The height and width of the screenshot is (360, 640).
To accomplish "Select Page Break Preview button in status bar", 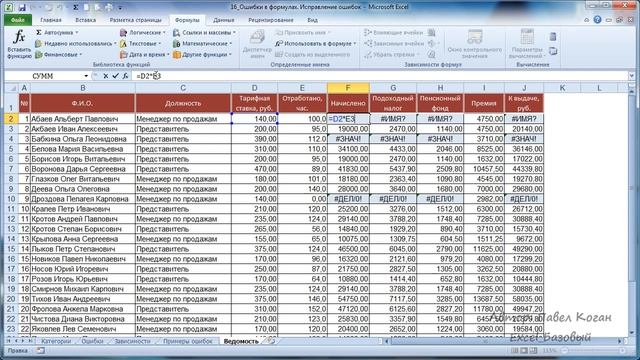I will coord(533,351).
